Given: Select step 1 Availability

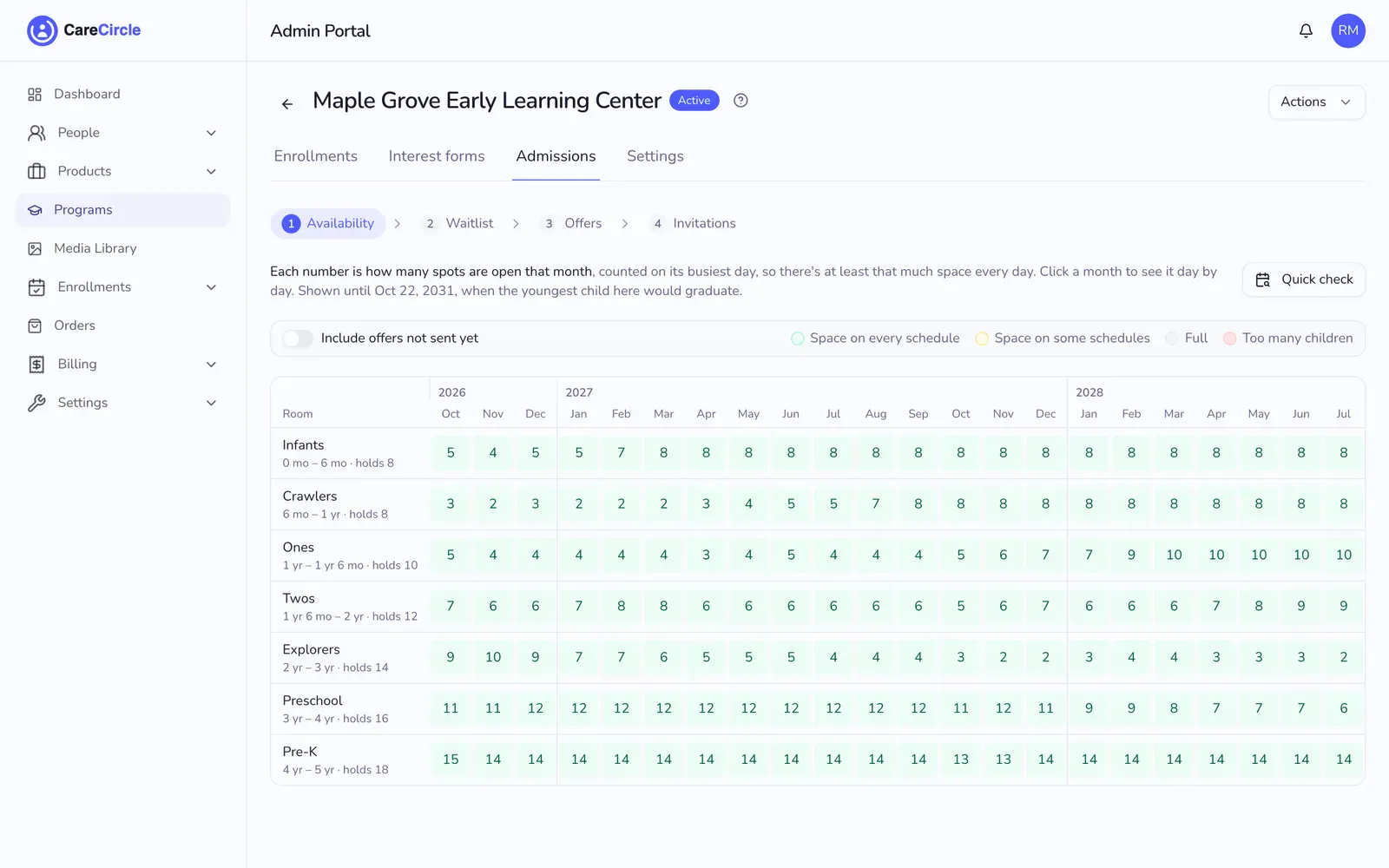Looking at the screenshot, I should pos(328,223).
